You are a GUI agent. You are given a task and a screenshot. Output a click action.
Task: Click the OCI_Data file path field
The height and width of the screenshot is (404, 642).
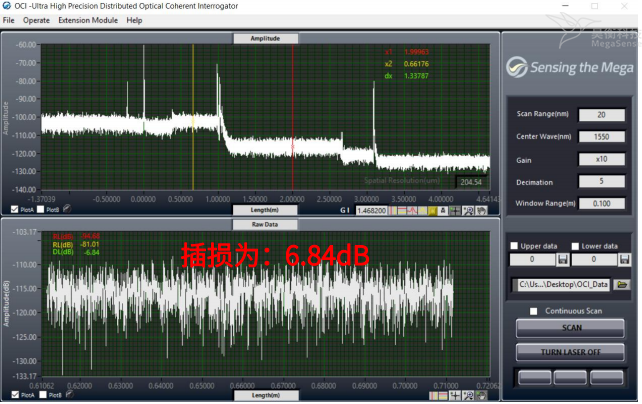[x=562, y=284]
